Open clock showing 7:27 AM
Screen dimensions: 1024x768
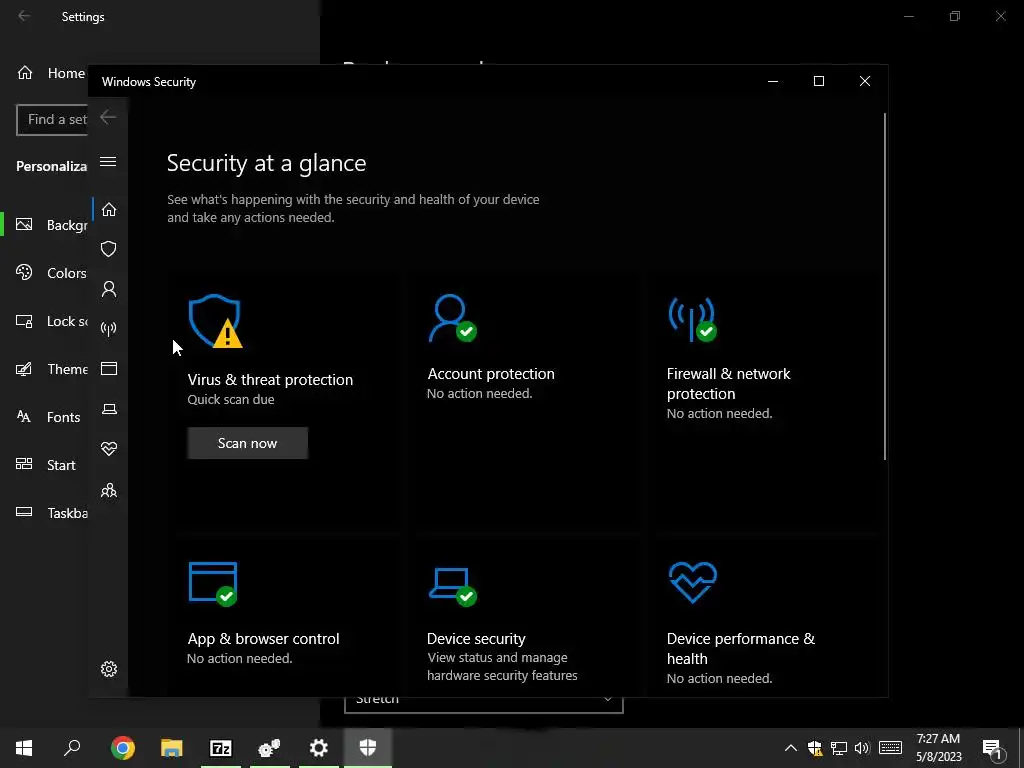(938, 748)
